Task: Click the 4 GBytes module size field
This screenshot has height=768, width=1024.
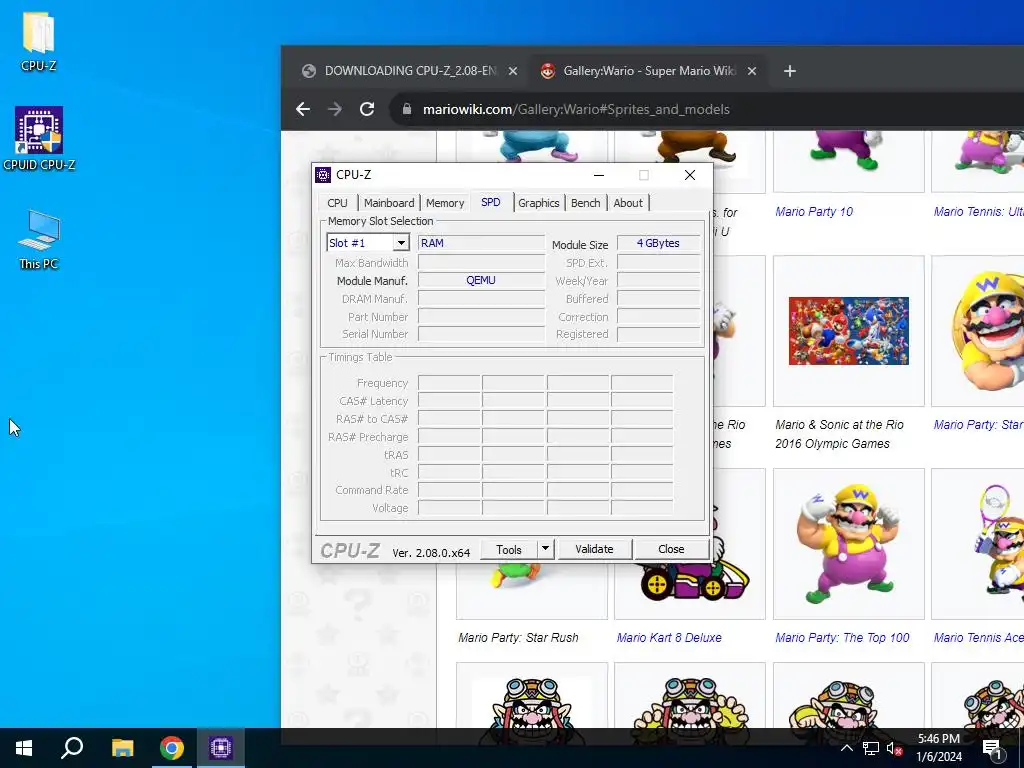Action: pyautogui.click(x=658, y=243)
